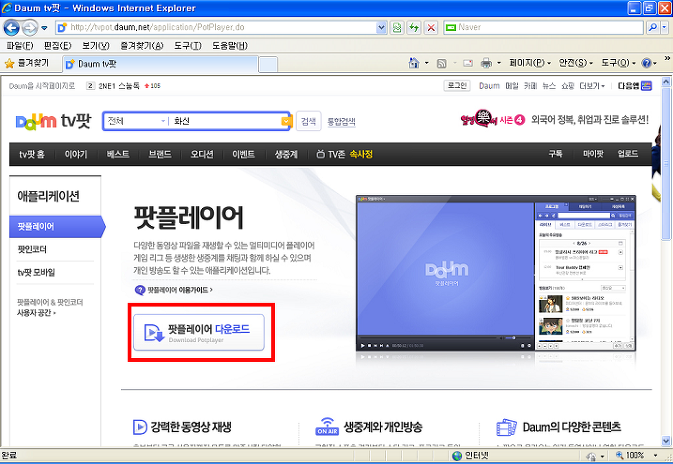Open a new blank tab
673x464 pixels.
268,64
